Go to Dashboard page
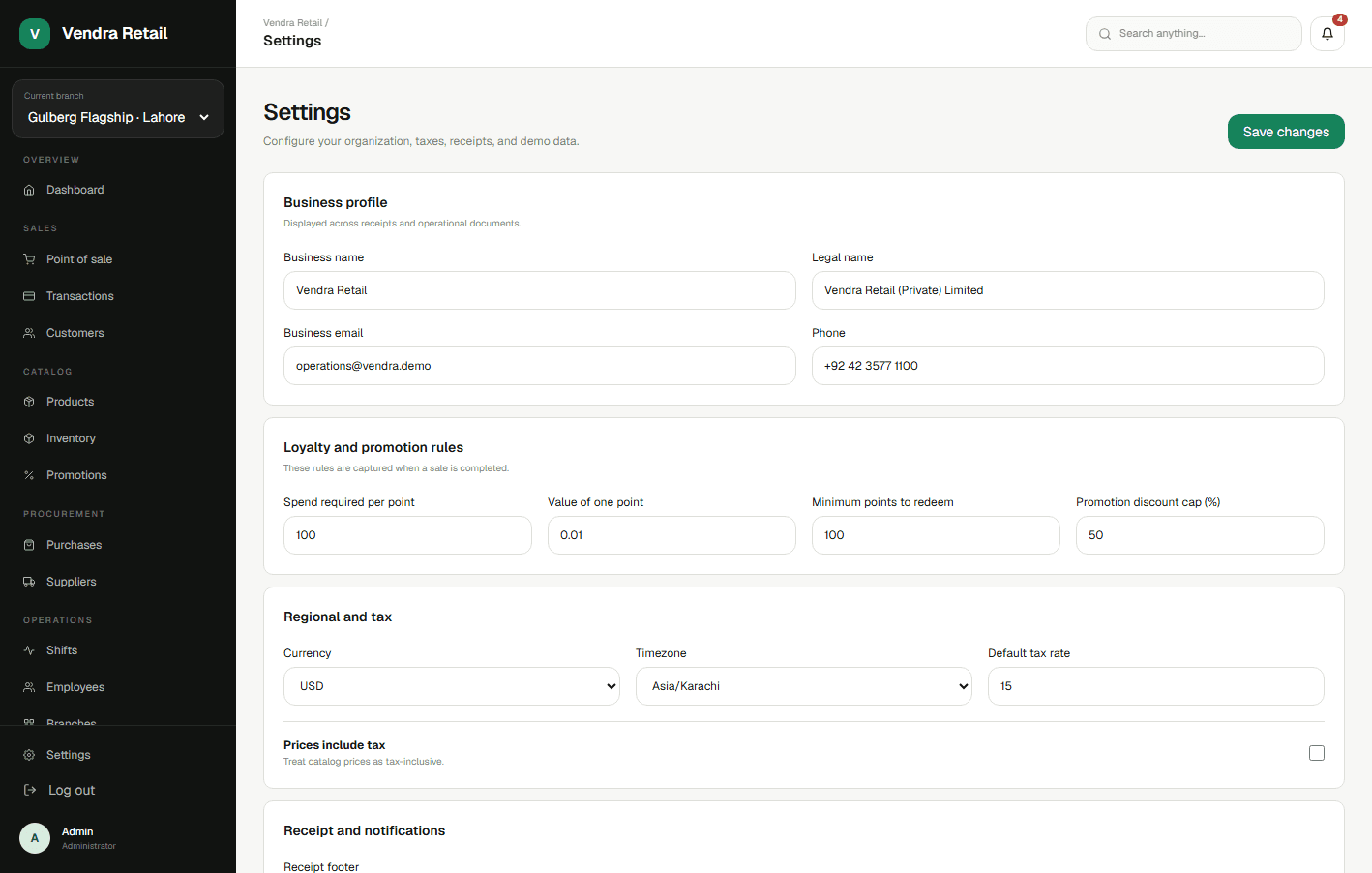1372x873 pixels. (118, 190)
